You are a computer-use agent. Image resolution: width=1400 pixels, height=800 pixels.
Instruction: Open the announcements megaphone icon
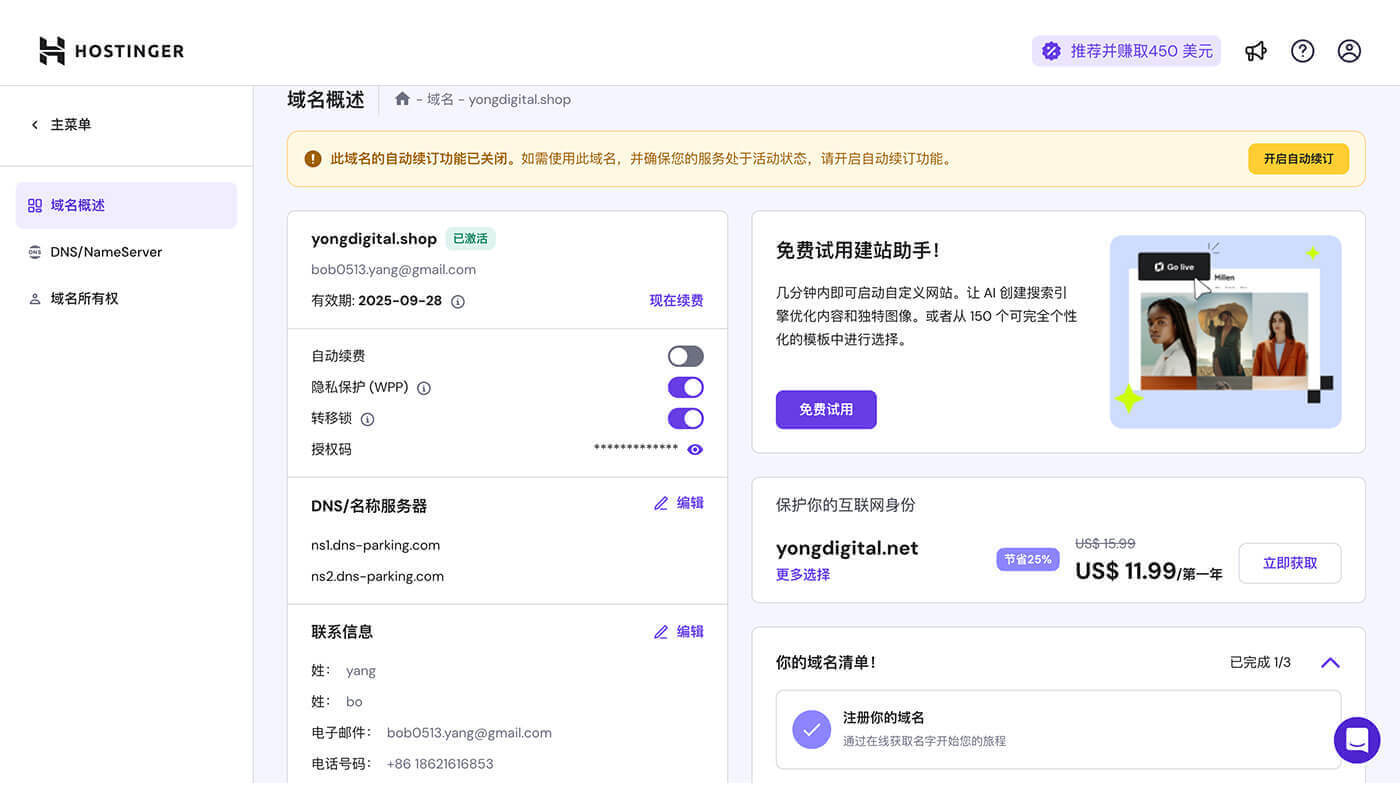tap(1256, 51)
